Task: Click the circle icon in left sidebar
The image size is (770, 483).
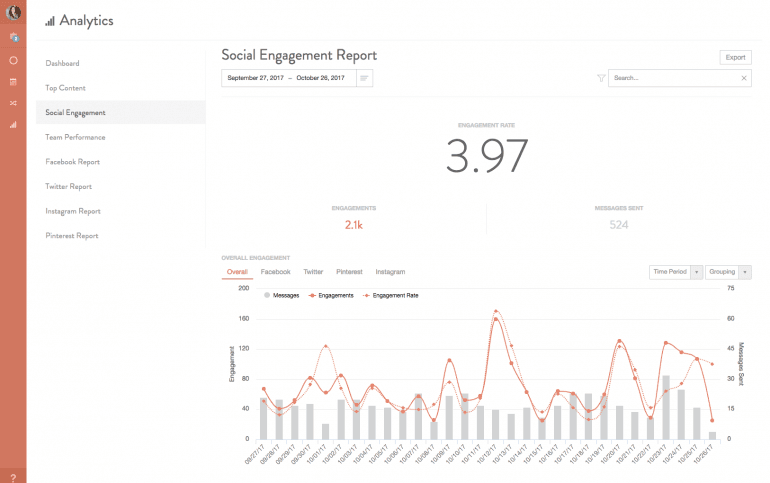Action: [13, 59]
